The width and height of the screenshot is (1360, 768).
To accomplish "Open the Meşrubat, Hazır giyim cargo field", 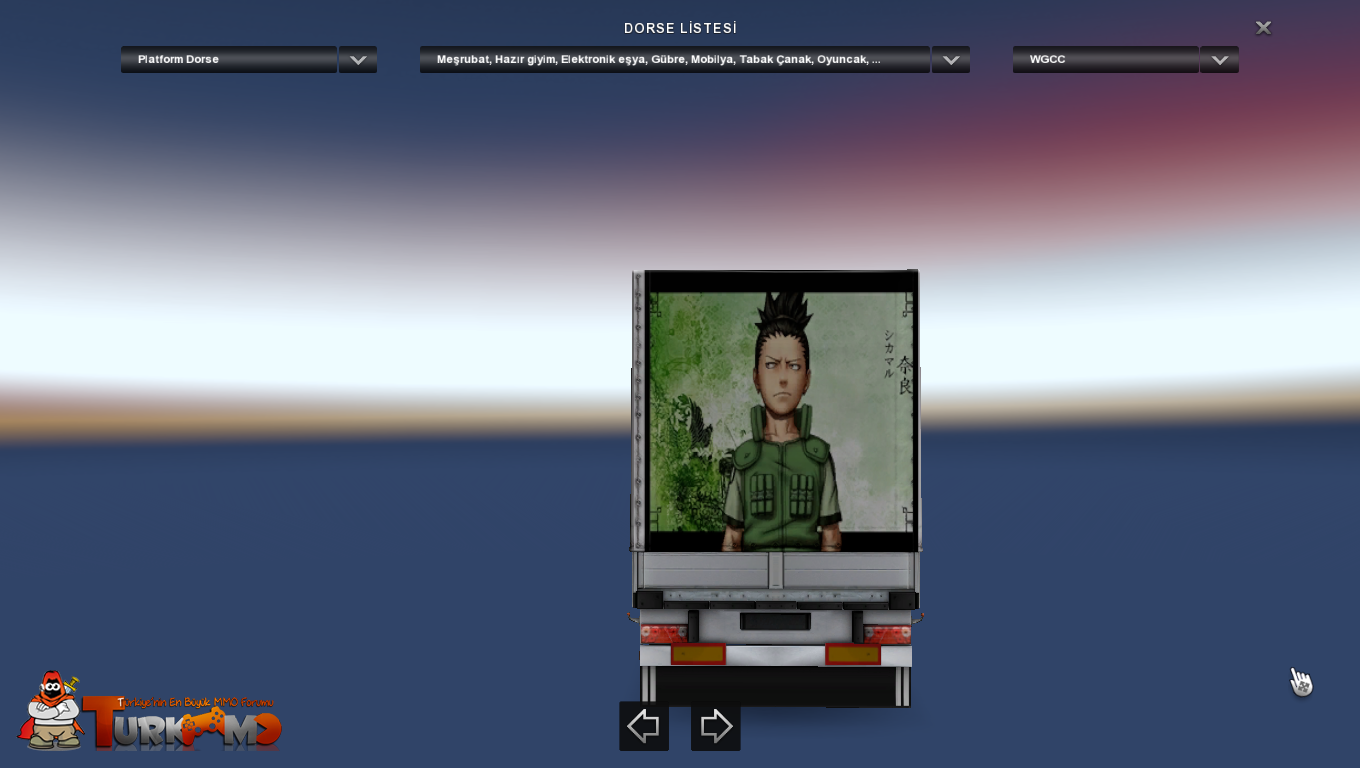I will pyautogui.click(x=675, y=60).
